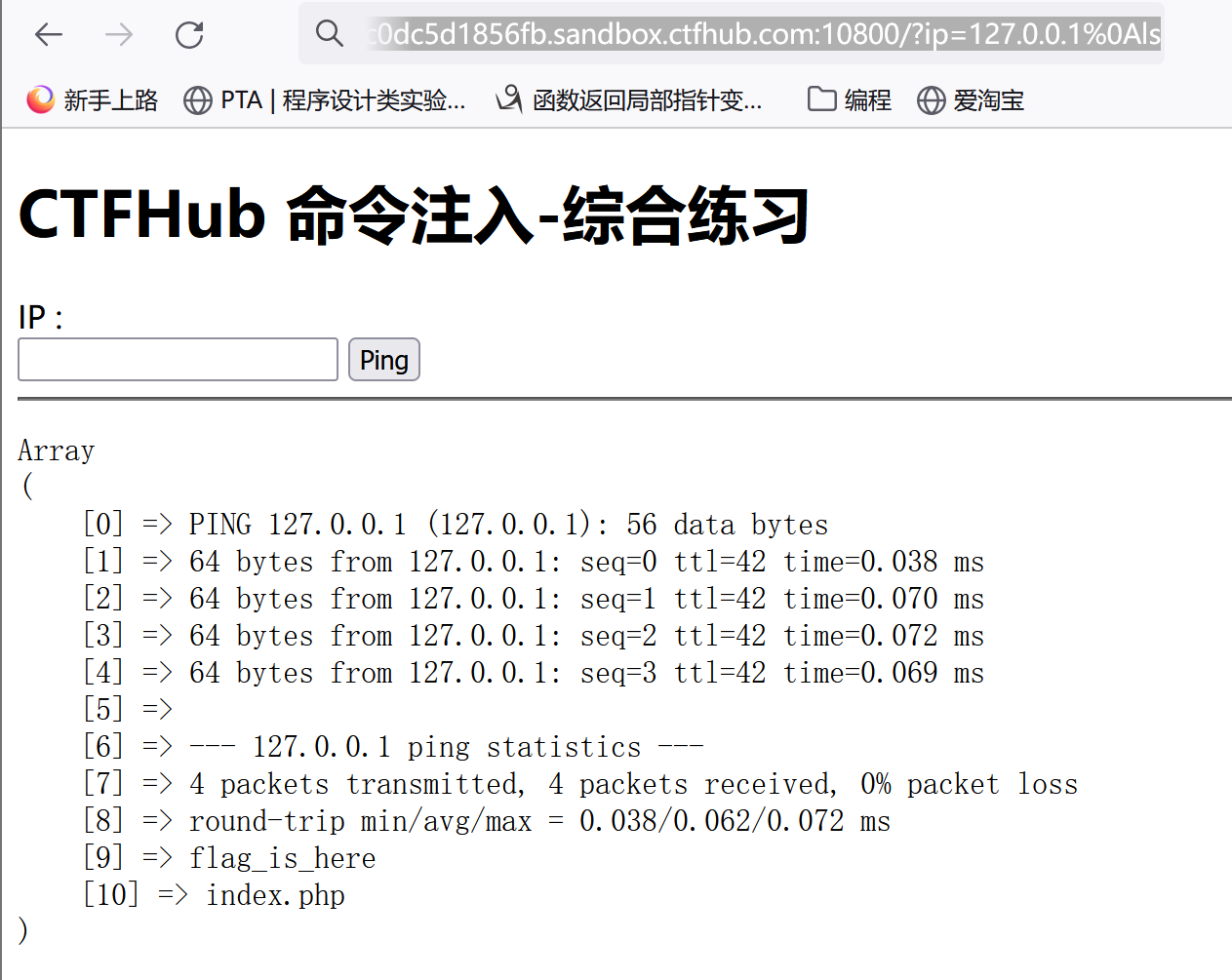
Task: Click the forward navigation arrow
Action: 119,35
